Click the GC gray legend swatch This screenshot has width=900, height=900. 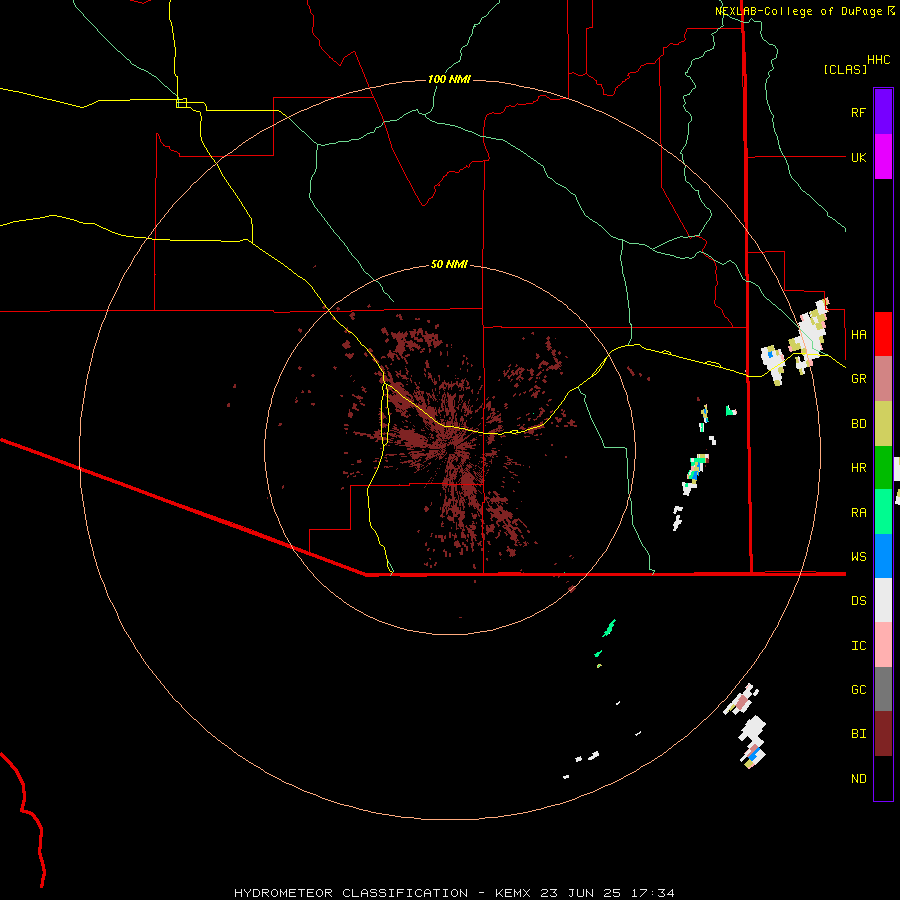(883, 689)
